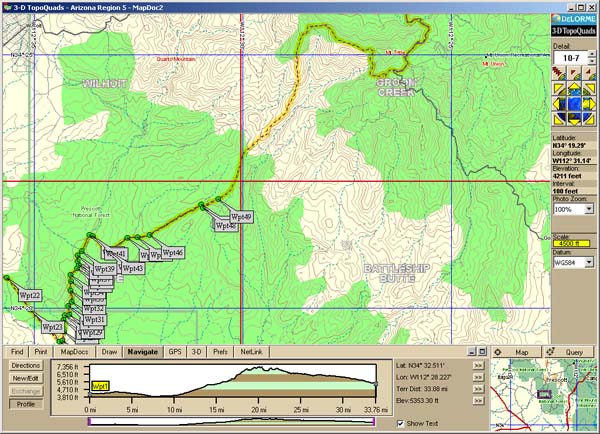Click the red zigzag globe zoom icon

559,72
